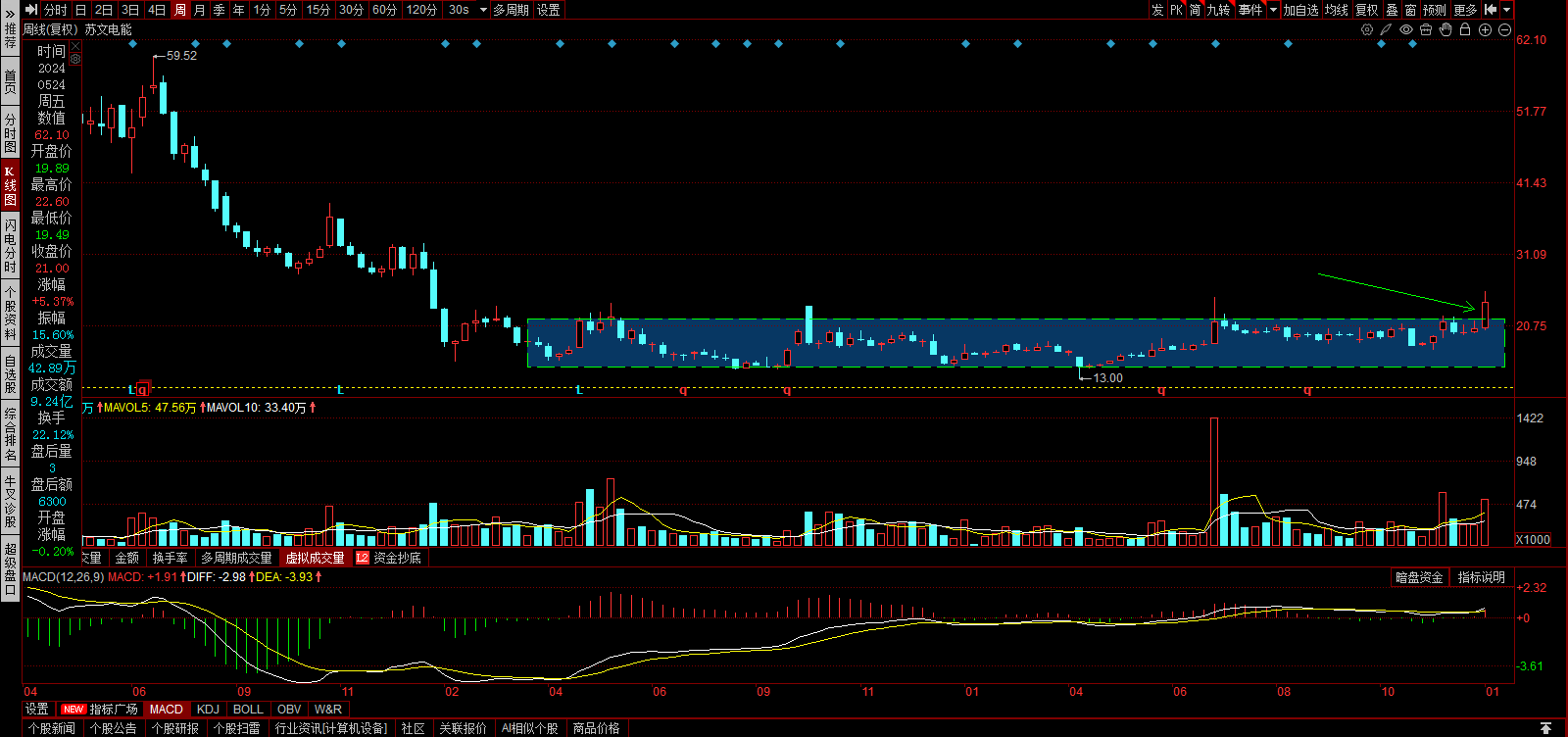Open chart settings gear icon
1568x737 pixels.
tap(1367, 29)
